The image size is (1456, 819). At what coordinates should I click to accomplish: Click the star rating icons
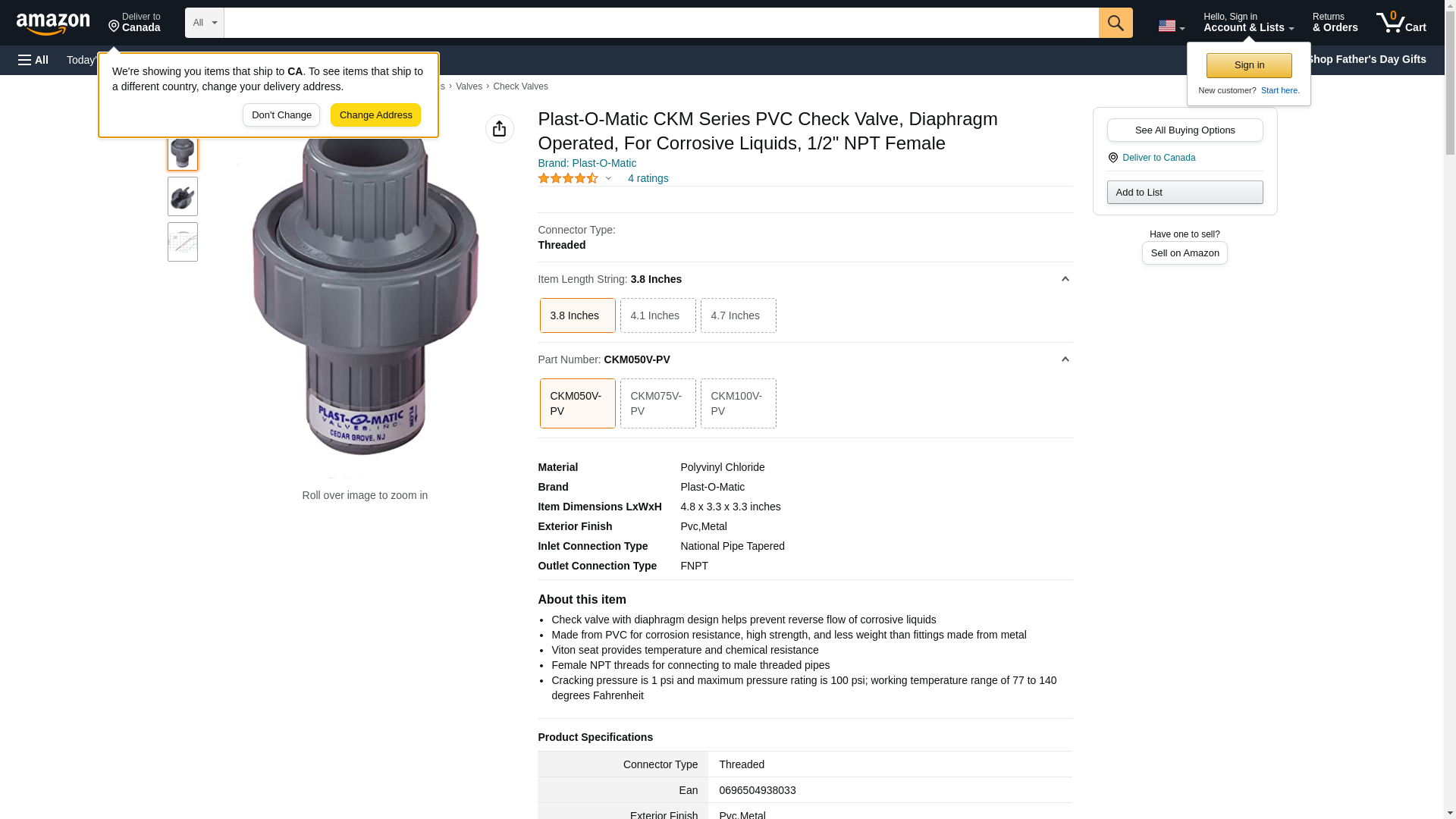click(568, 178)
